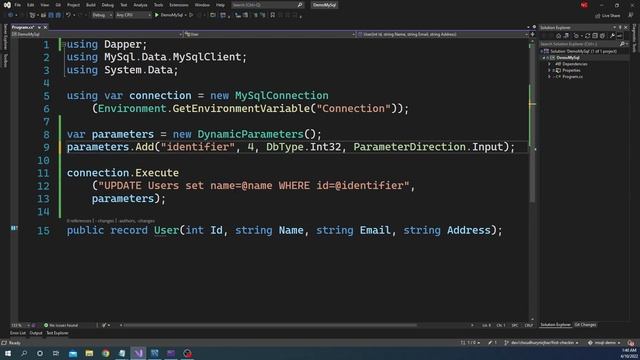Open the DemoMySql project scope dropdown
This screenshot has width=640, height=360.
[x=97, y=35]
